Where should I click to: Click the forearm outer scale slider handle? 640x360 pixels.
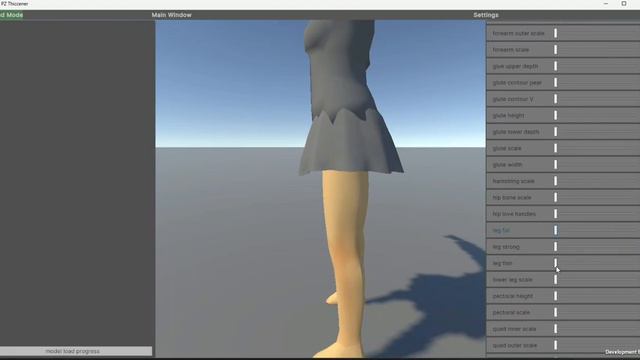click(x=556, y=33)
